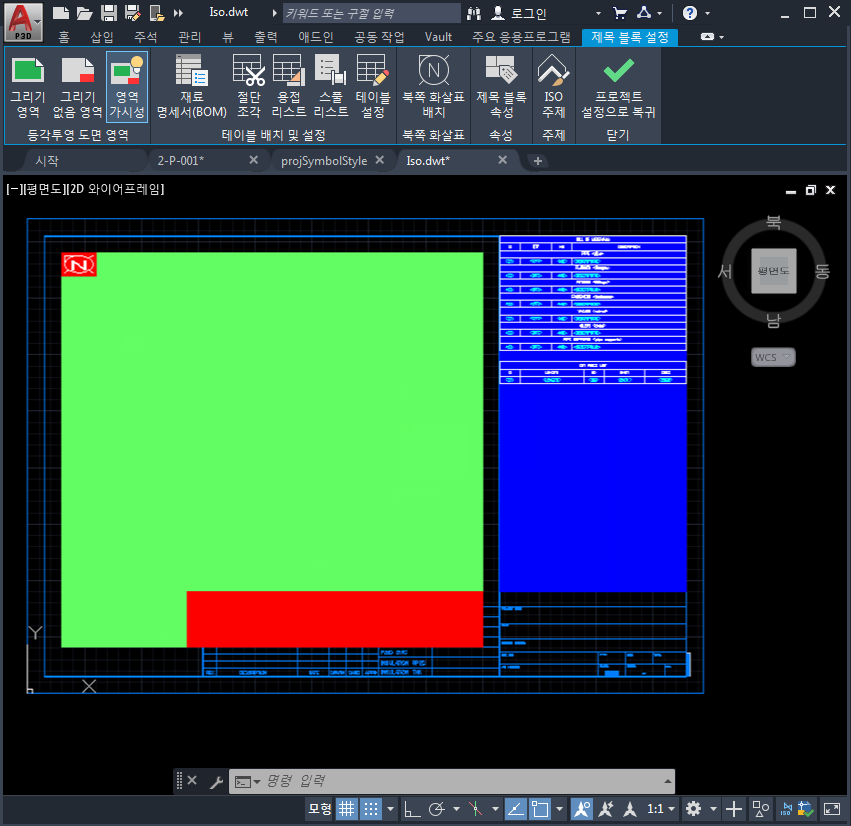Viewport: 851px width, 826px height.
Task: Expand the Help dropdown arrow
Action: tap(707, 14)
